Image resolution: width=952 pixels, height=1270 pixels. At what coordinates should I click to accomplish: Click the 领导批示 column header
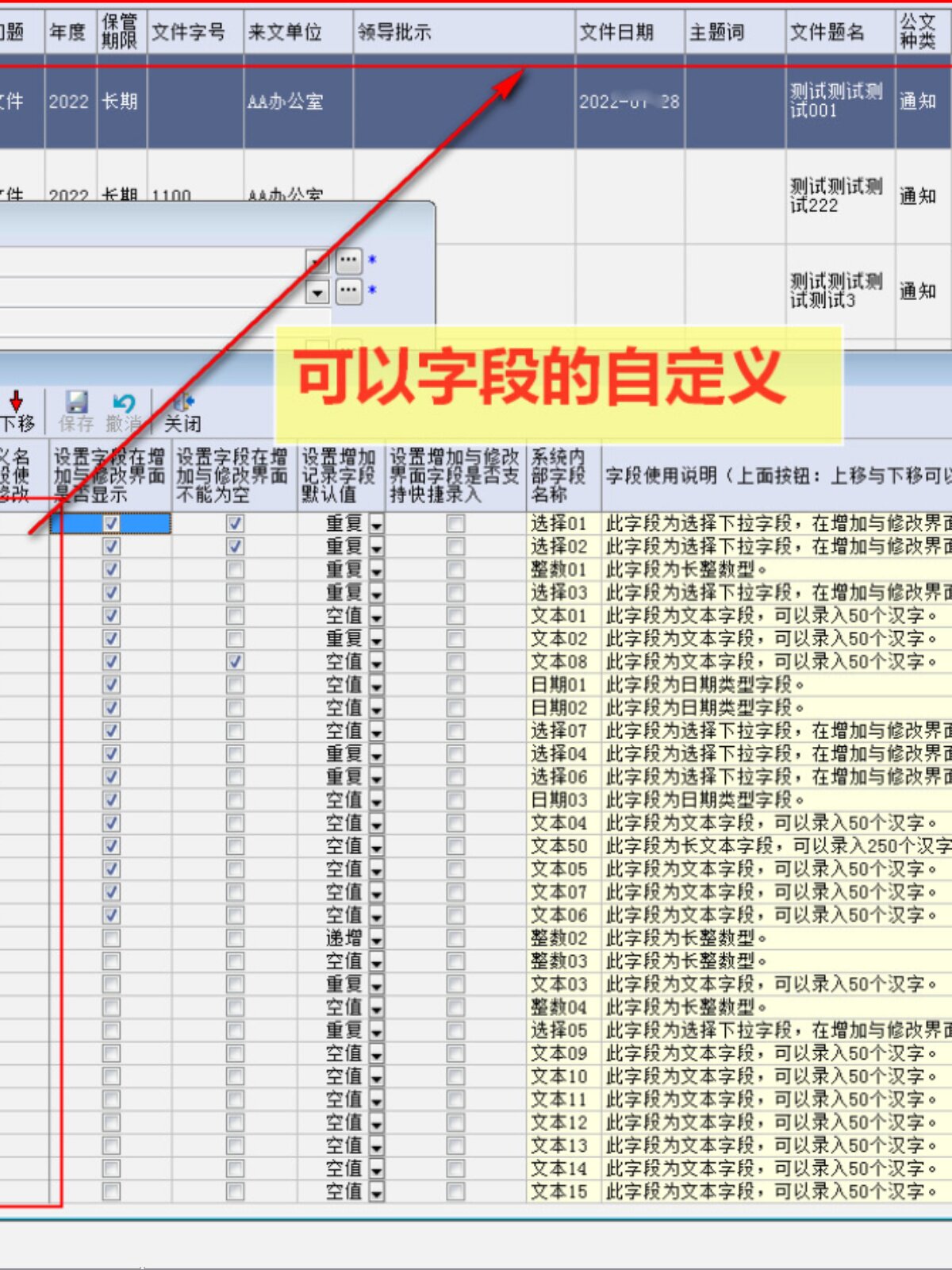point(464,32)
